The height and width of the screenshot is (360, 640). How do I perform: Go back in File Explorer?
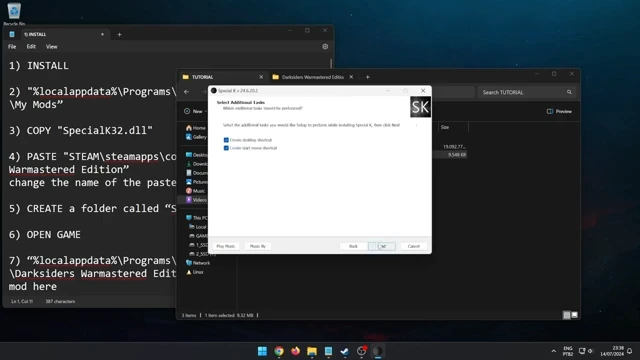[187, 92]
